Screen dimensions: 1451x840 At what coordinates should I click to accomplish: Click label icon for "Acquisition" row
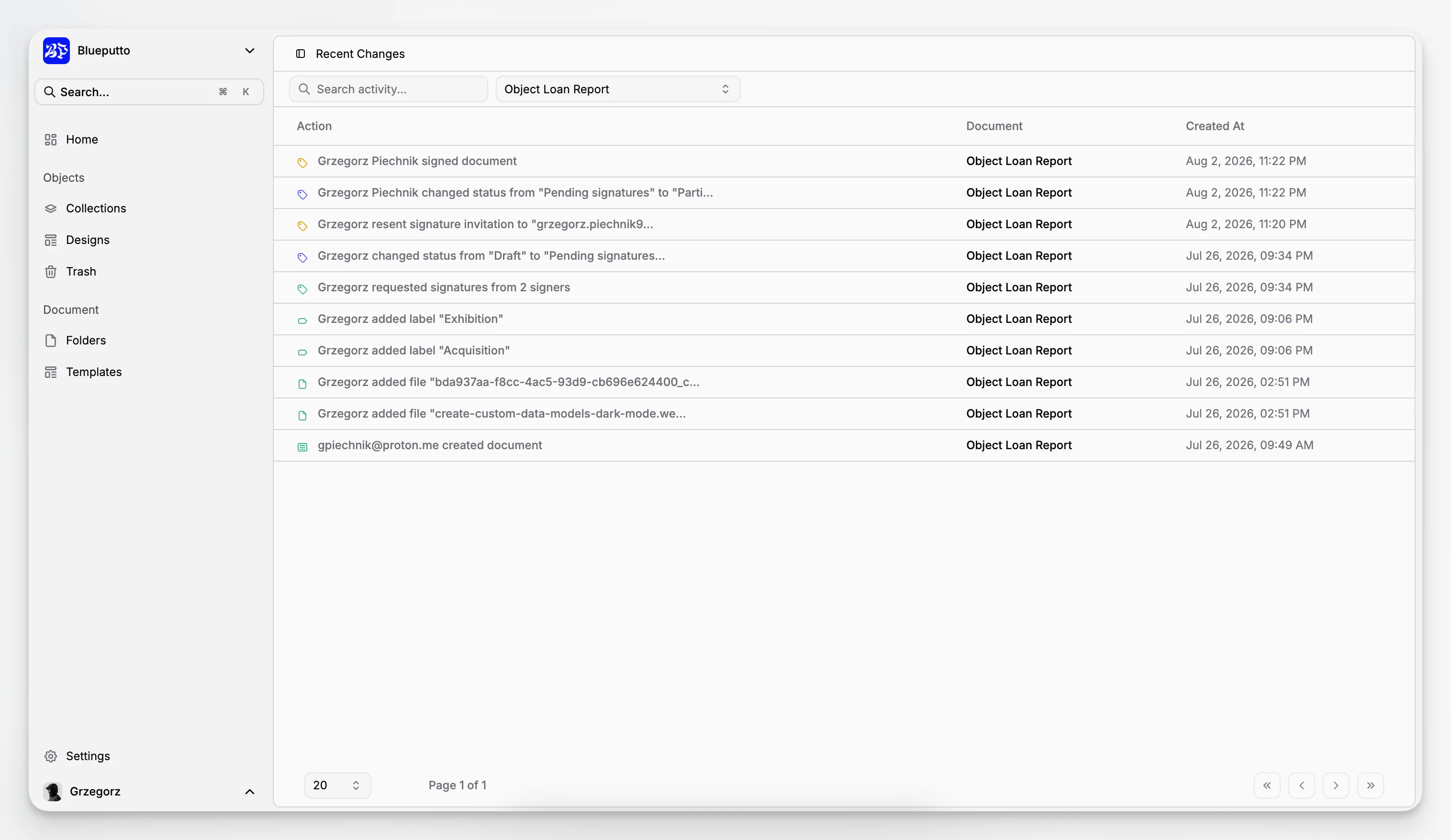coord(302,353)
